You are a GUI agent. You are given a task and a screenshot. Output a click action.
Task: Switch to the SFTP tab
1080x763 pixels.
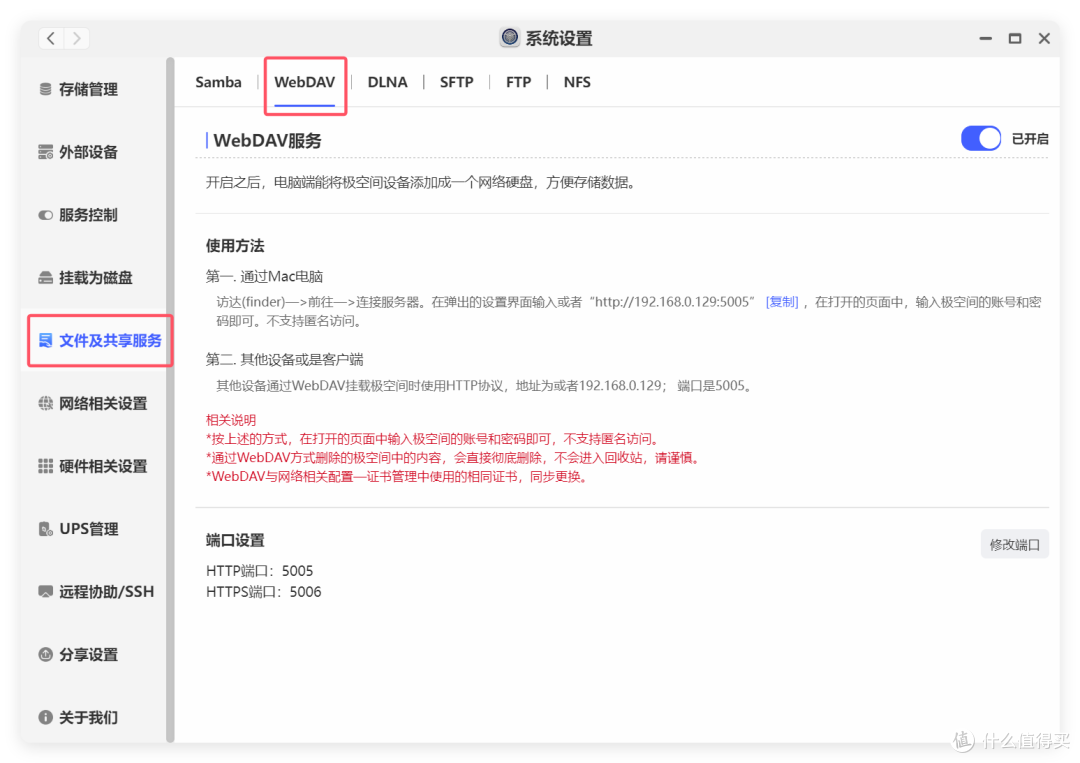(457, 82)
